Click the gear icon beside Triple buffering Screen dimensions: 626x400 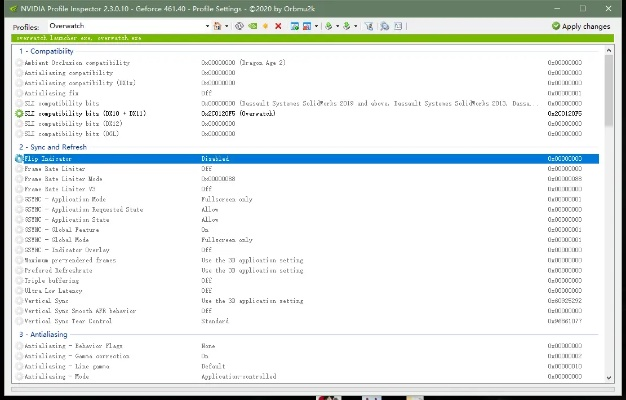[19, 281]
